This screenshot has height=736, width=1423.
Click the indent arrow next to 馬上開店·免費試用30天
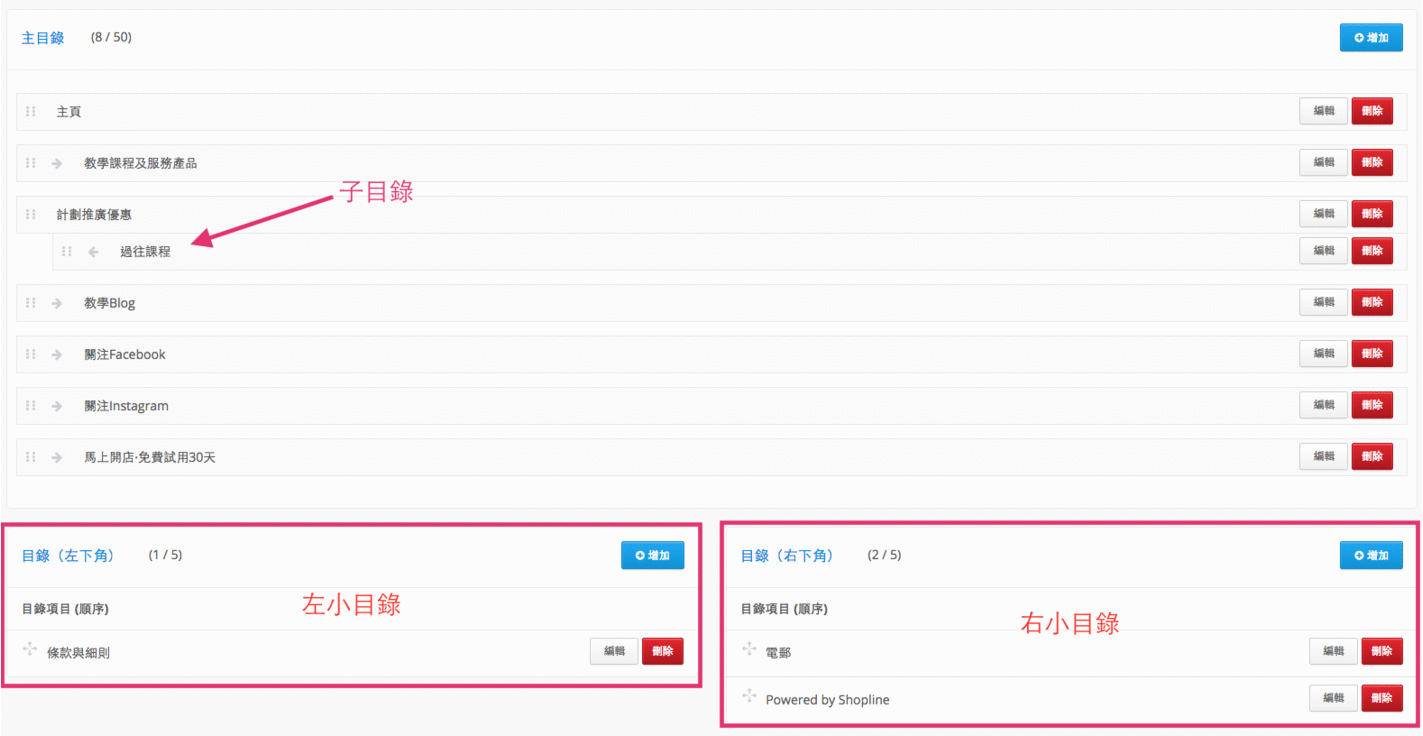[x=57, y=457]
